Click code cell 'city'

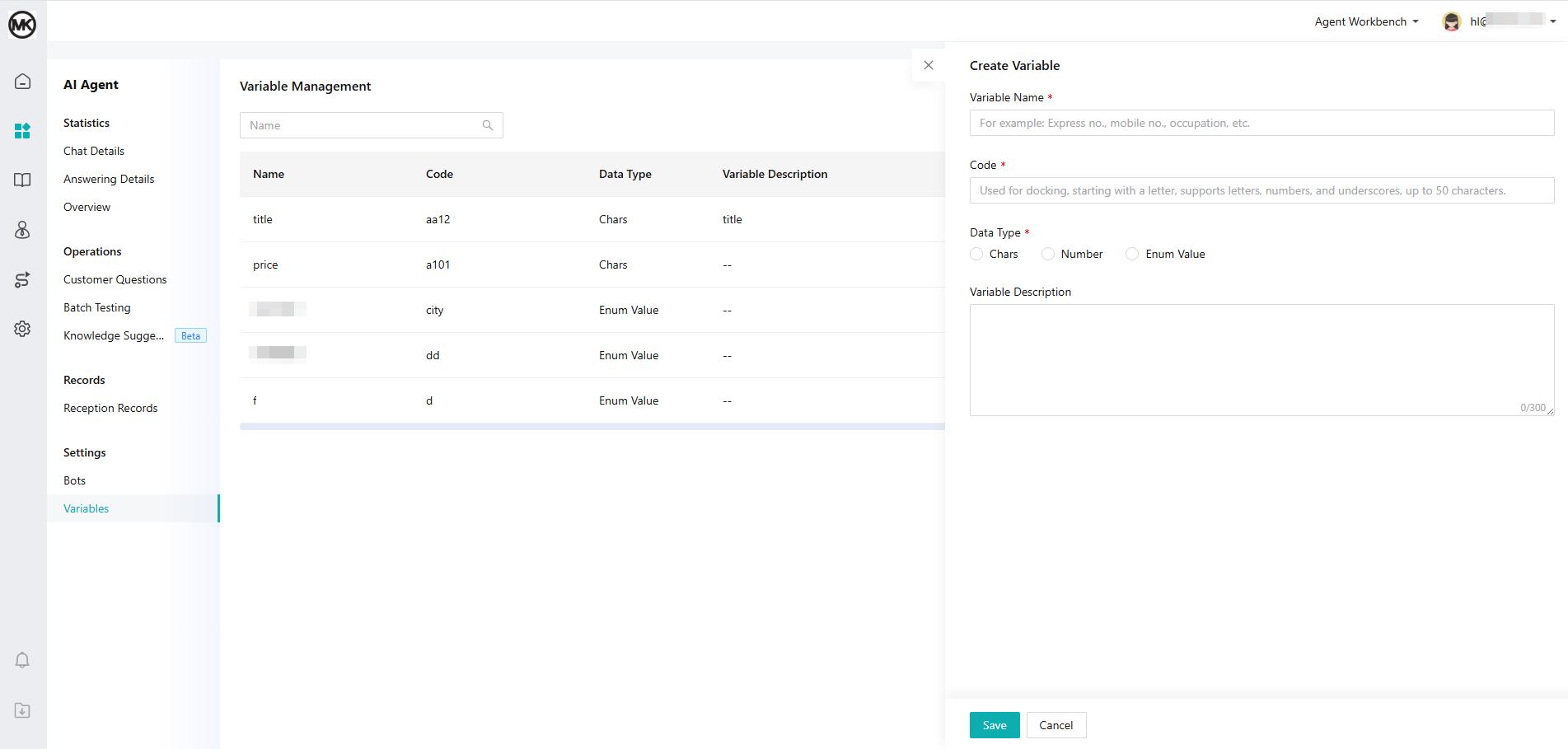434,310
